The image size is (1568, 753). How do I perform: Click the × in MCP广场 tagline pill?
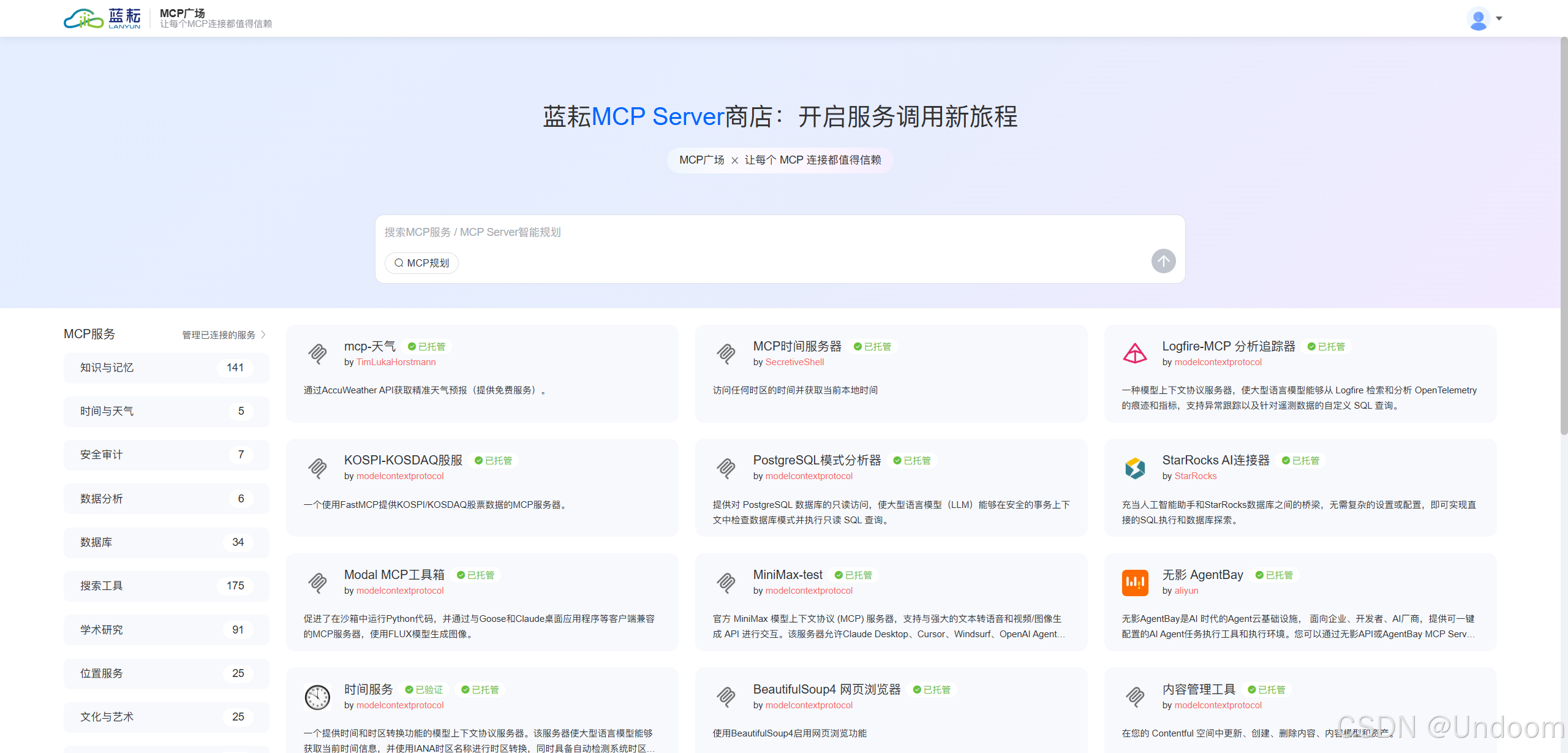(734, 161)
